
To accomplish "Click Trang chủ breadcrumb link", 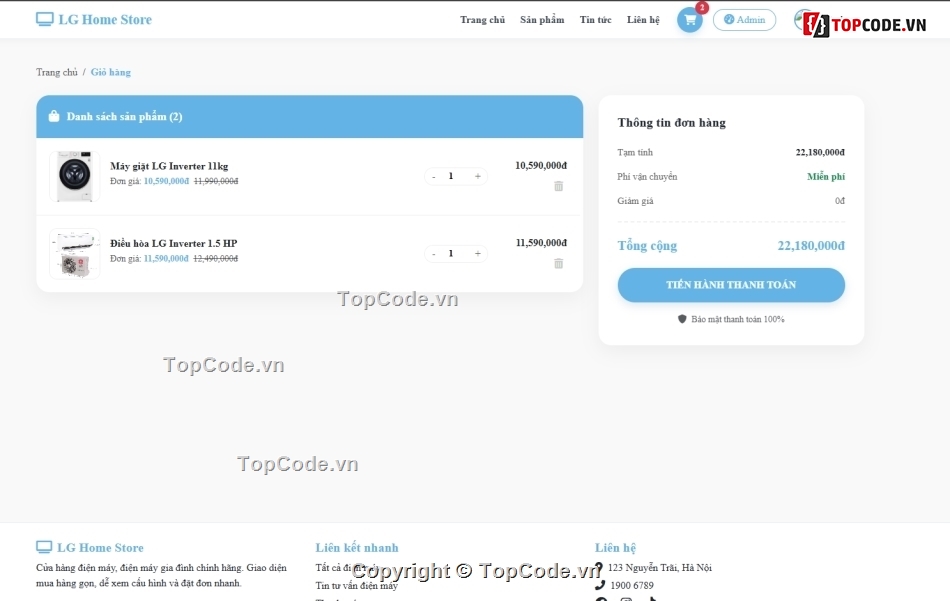I will tap(57, 72).
